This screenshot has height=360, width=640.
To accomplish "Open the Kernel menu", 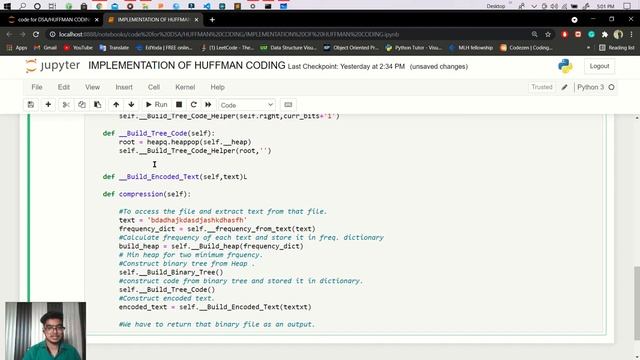I will (x=185, y=87).
